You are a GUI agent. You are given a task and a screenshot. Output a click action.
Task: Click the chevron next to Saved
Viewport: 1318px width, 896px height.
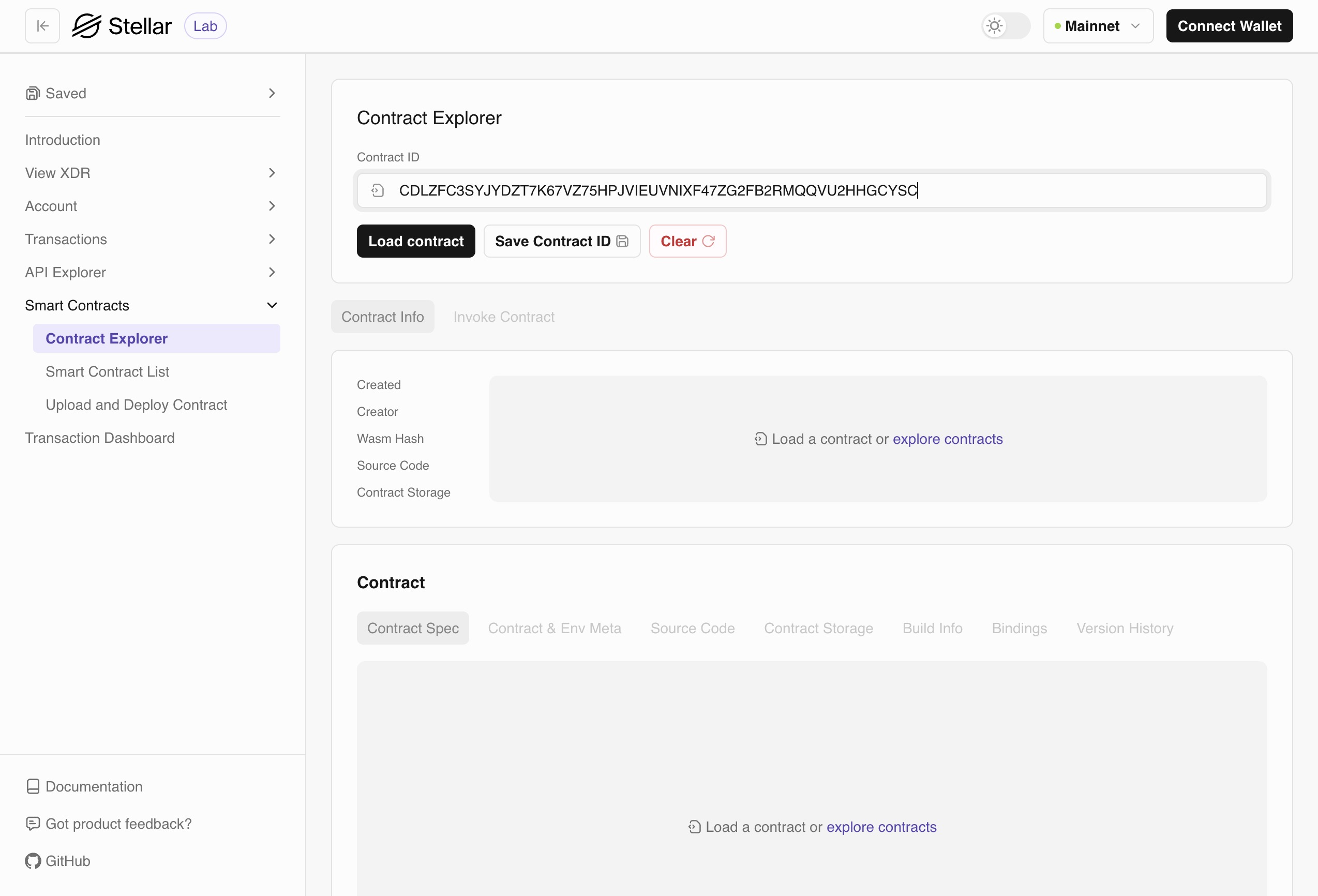tap(272, 93)
